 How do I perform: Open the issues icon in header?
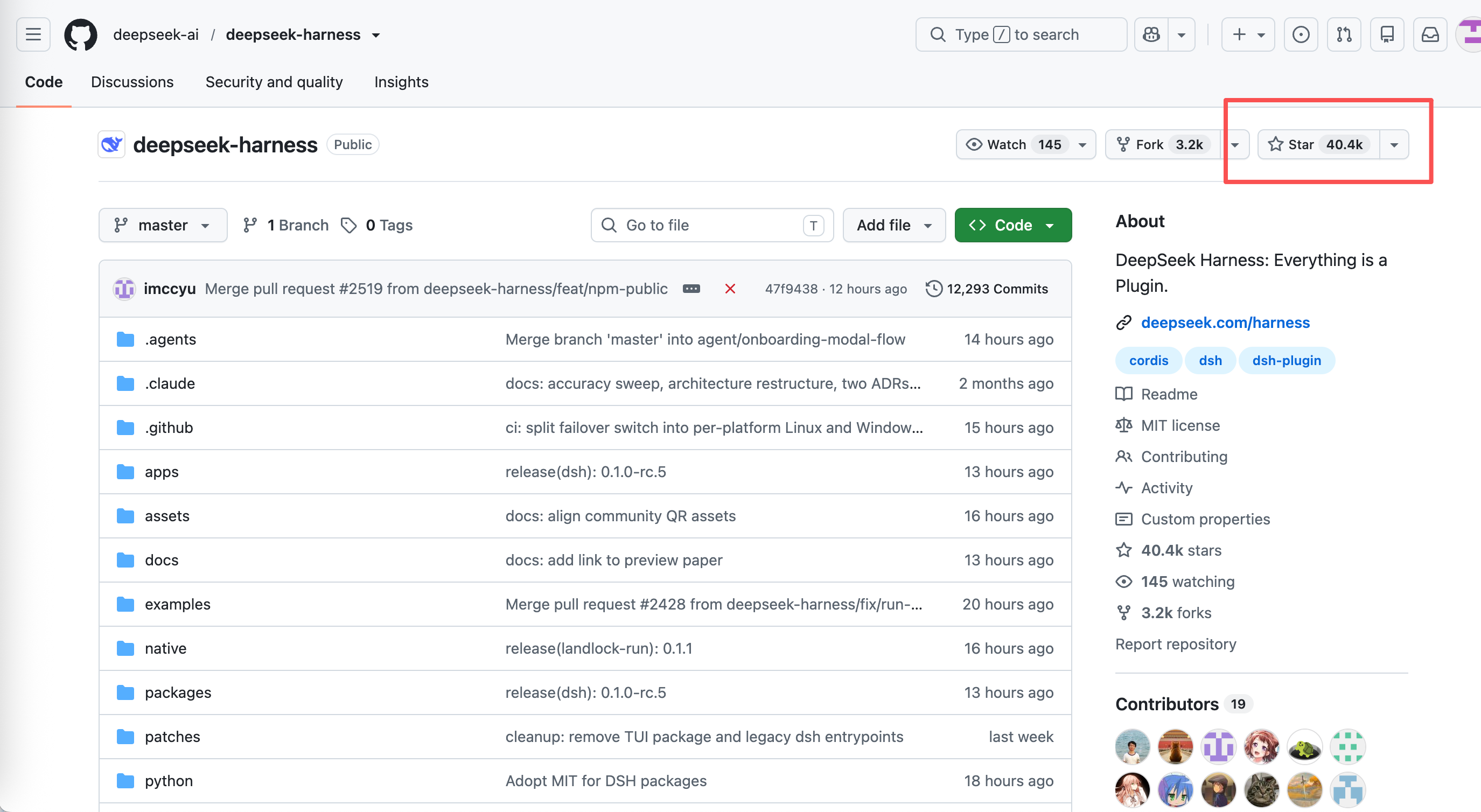(x=1301, y=34)
